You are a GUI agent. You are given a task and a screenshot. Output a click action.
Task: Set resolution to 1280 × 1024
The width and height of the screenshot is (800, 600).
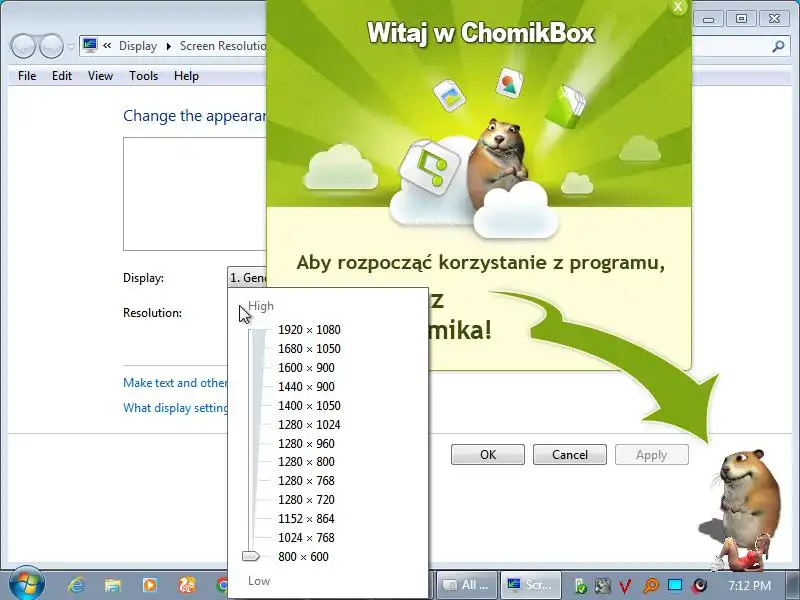point(309,424)
